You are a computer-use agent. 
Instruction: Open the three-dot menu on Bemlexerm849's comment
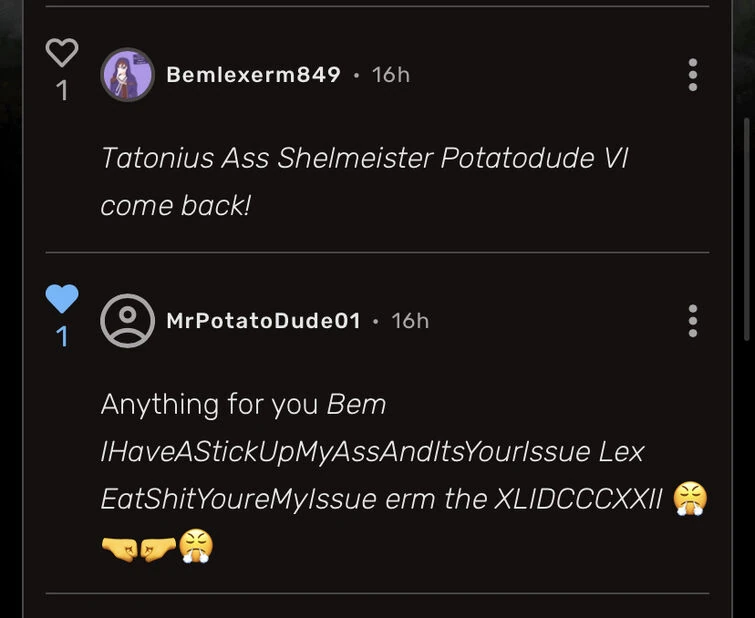click(x=692, y=75)
